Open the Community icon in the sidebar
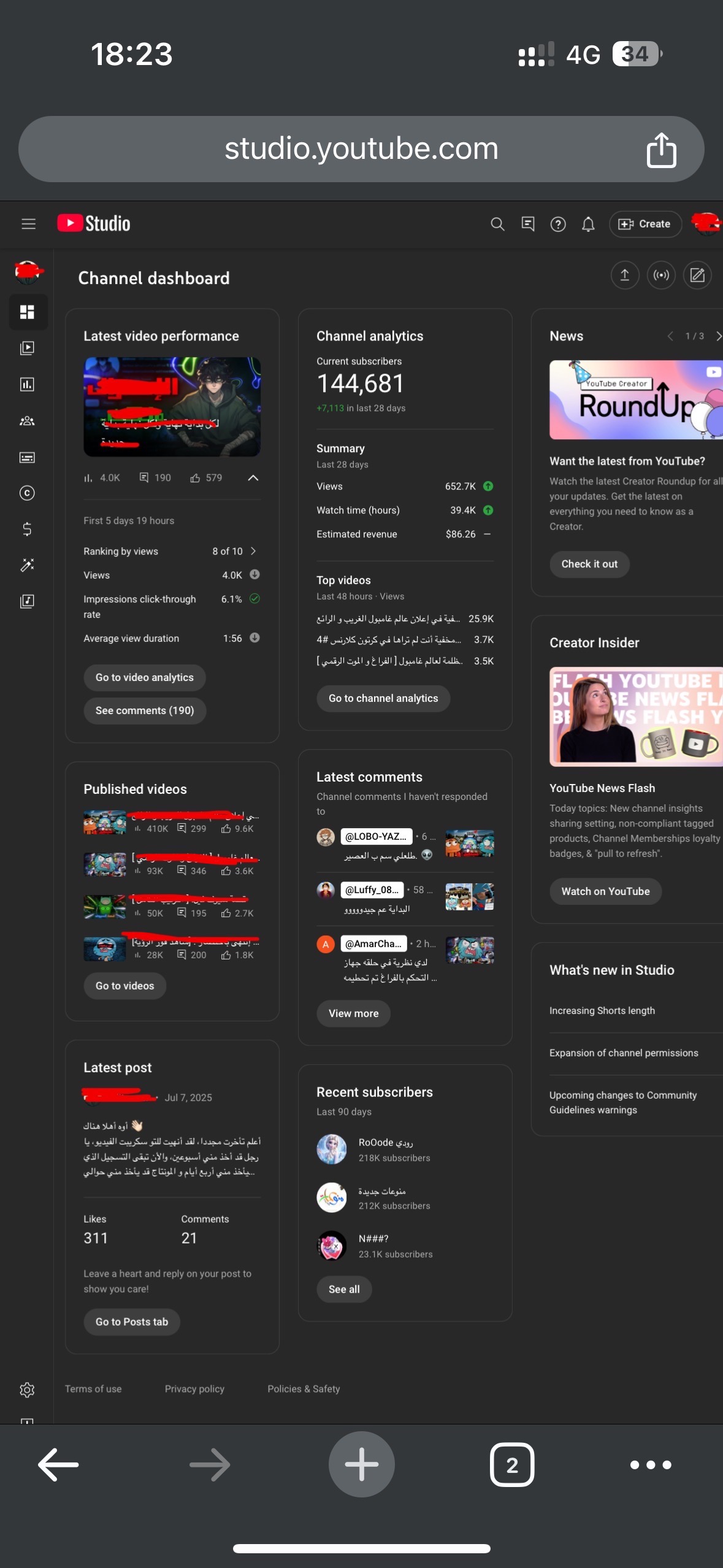Viewport: 723px width, 1568px height. tap(28, 421)
